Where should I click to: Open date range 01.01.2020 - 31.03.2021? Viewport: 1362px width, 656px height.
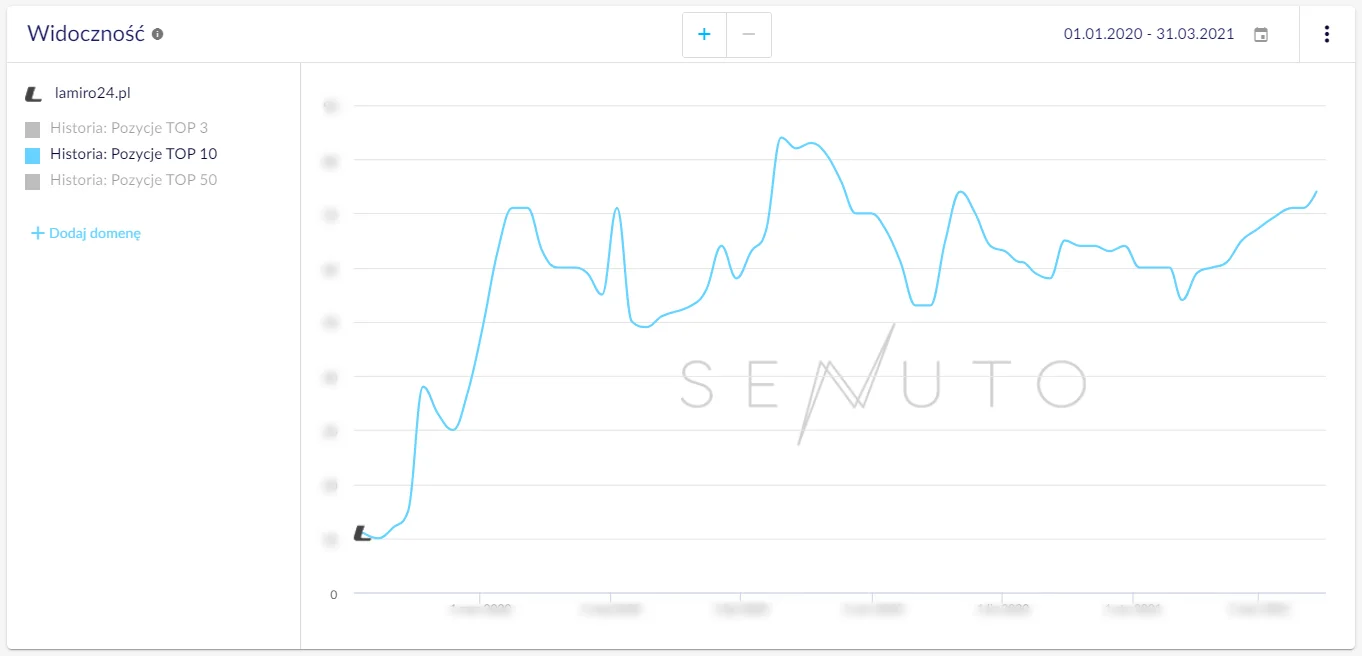click(x=1148, y=34)
